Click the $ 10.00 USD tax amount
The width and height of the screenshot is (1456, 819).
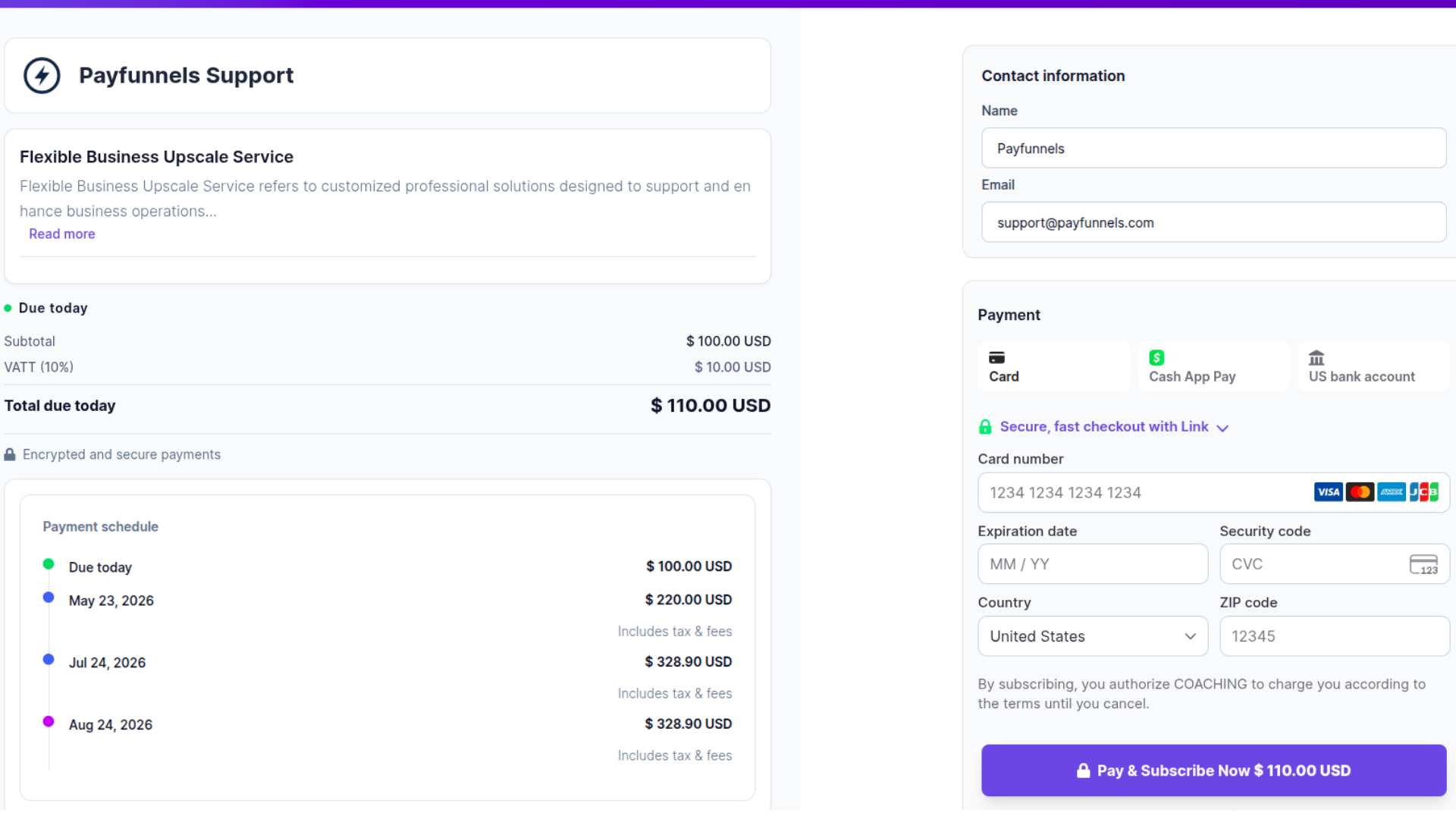coord(733,367)
